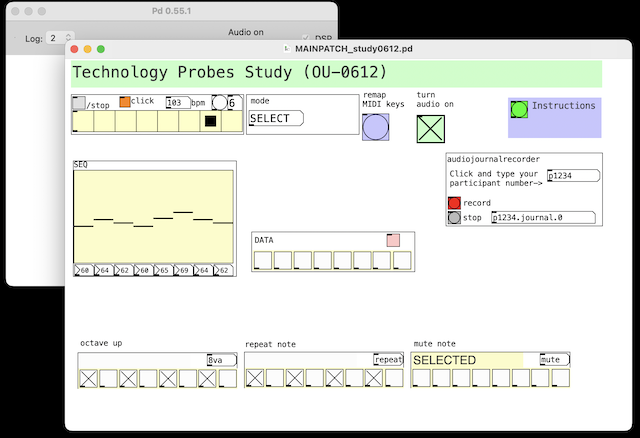
Task: Click the number box showing 6
Action: pyautogui.click(x=234, y=103)
